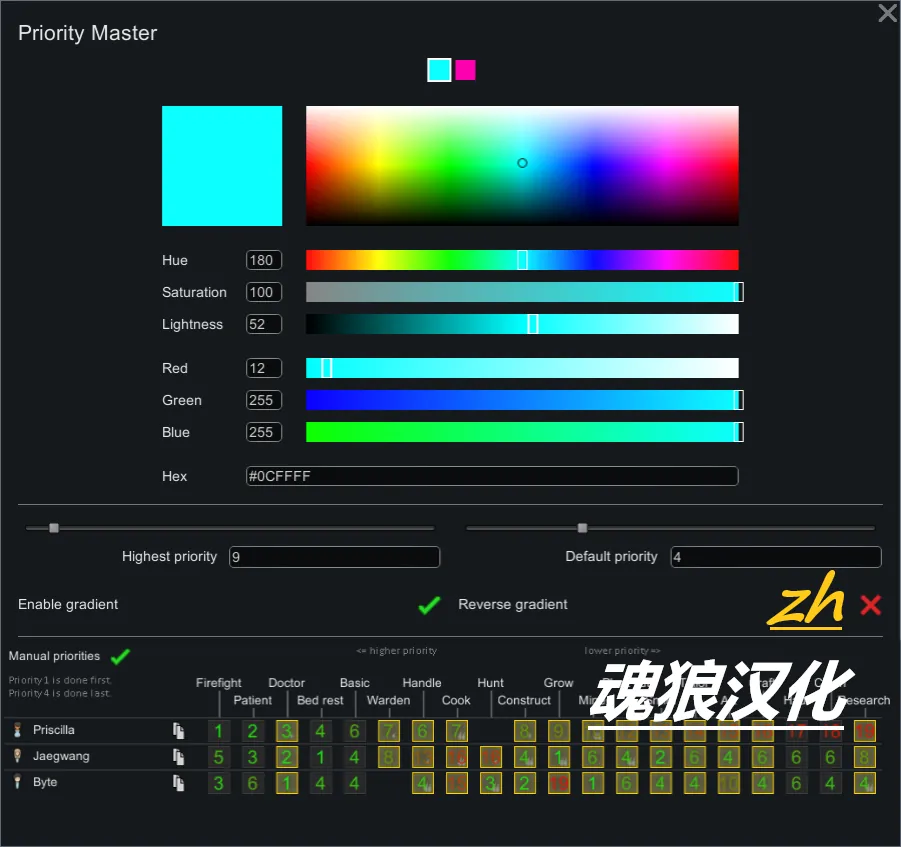Screen dimensions: 901x847
Task: Close the Priority Master window
Action: click(x=886, y=13)
